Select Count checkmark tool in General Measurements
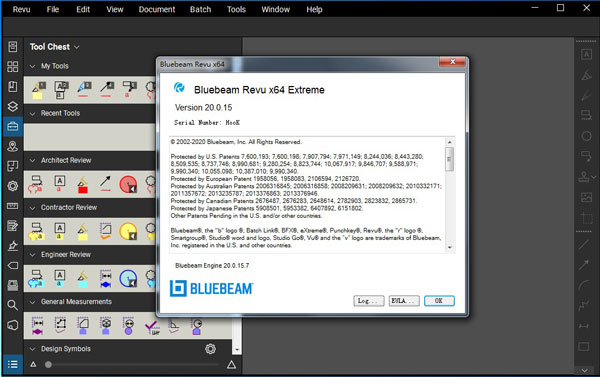600x377 pixels. tap(152, 327)
